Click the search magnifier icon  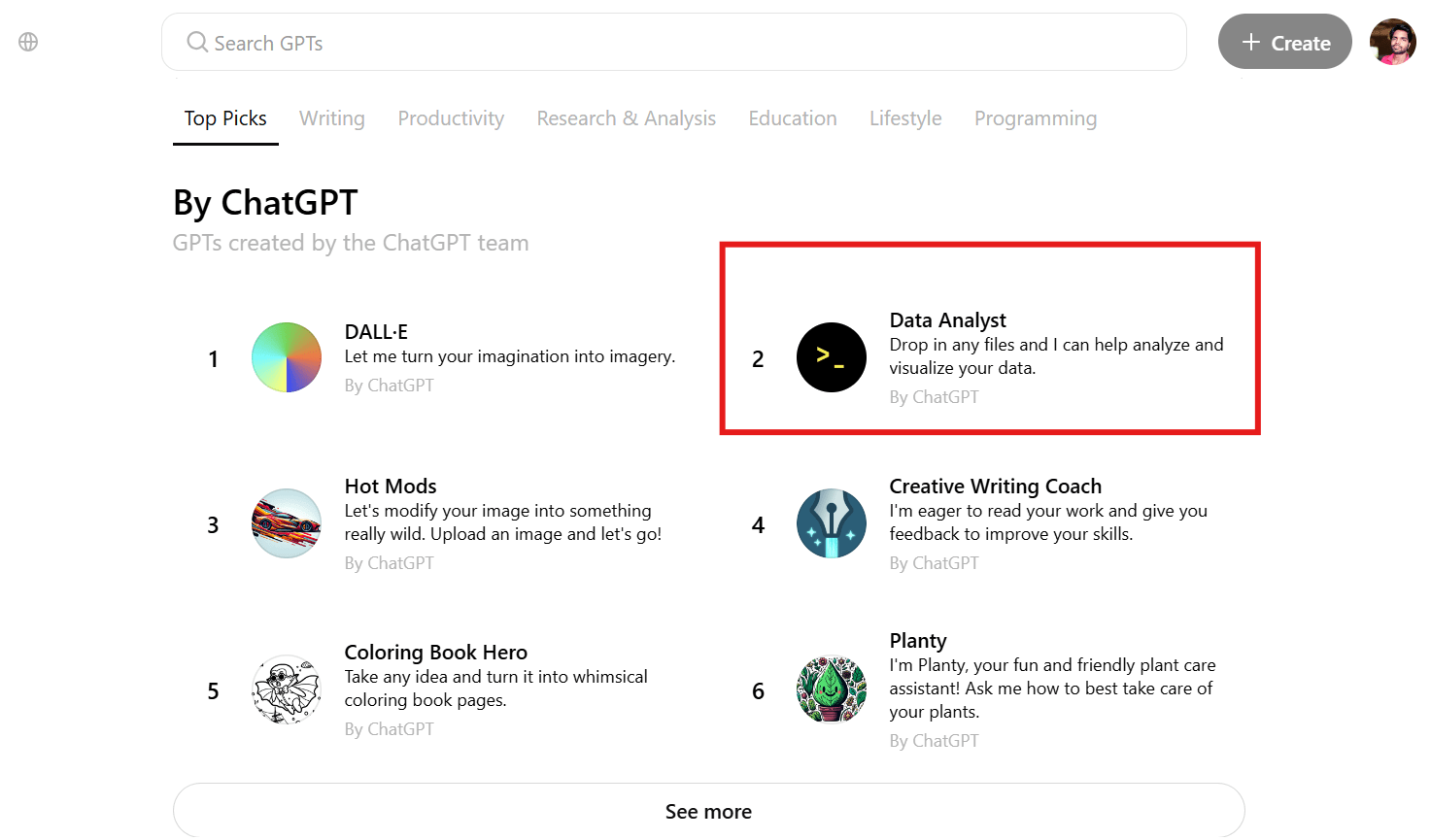point(197,42)
